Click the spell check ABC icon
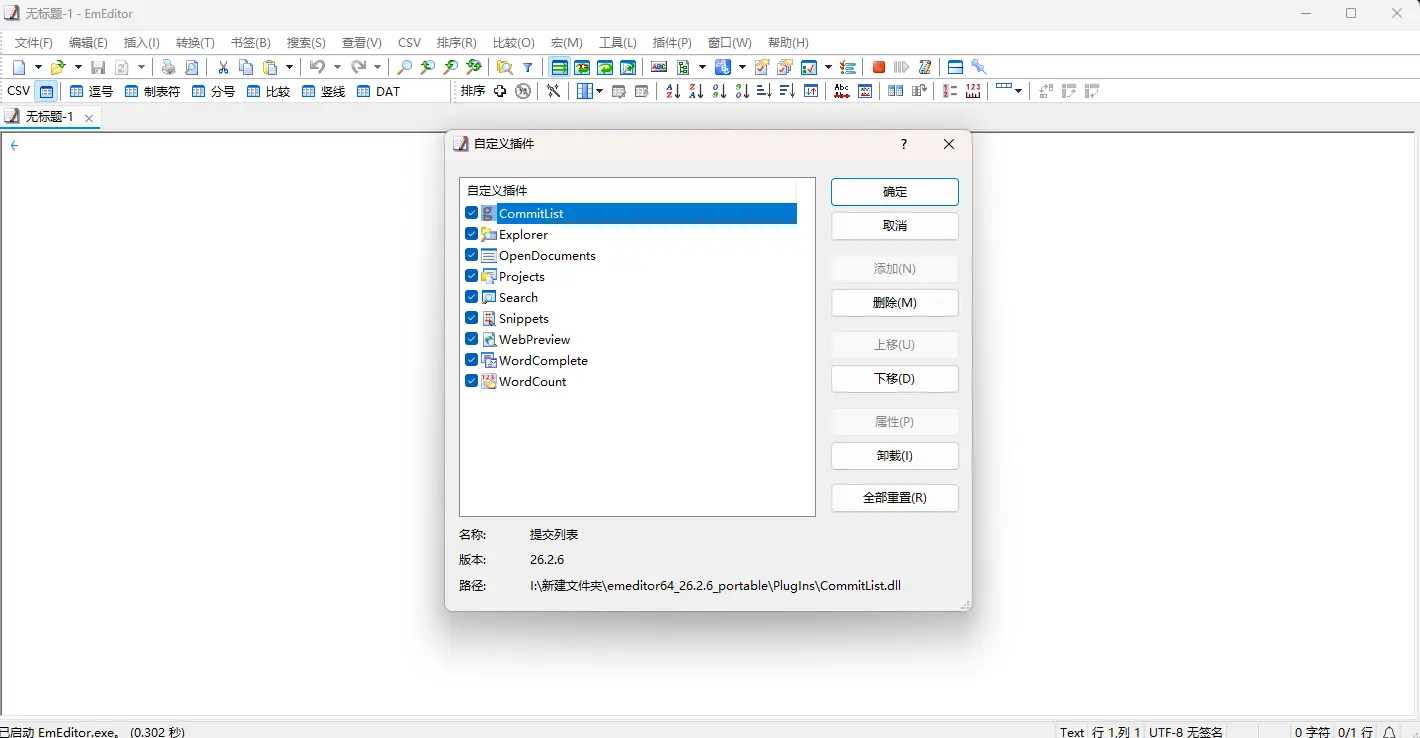 click(659, 67)
